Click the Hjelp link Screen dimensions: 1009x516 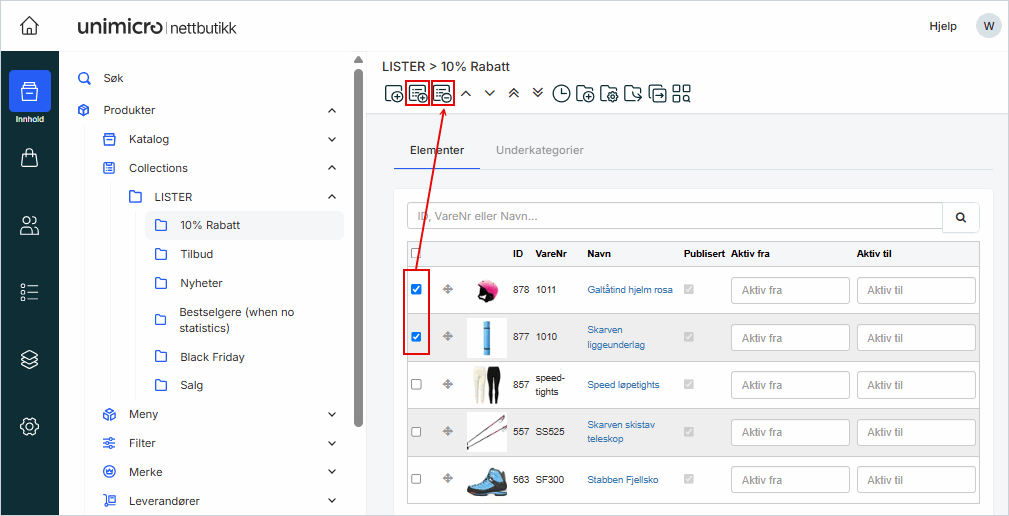943,26
